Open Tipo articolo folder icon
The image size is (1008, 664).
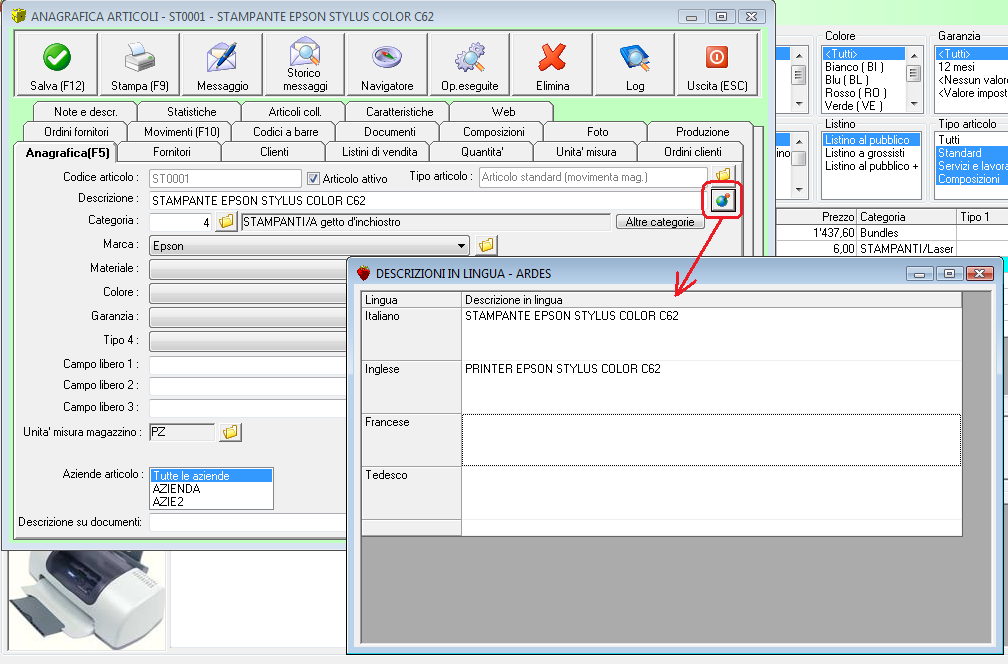723,175
